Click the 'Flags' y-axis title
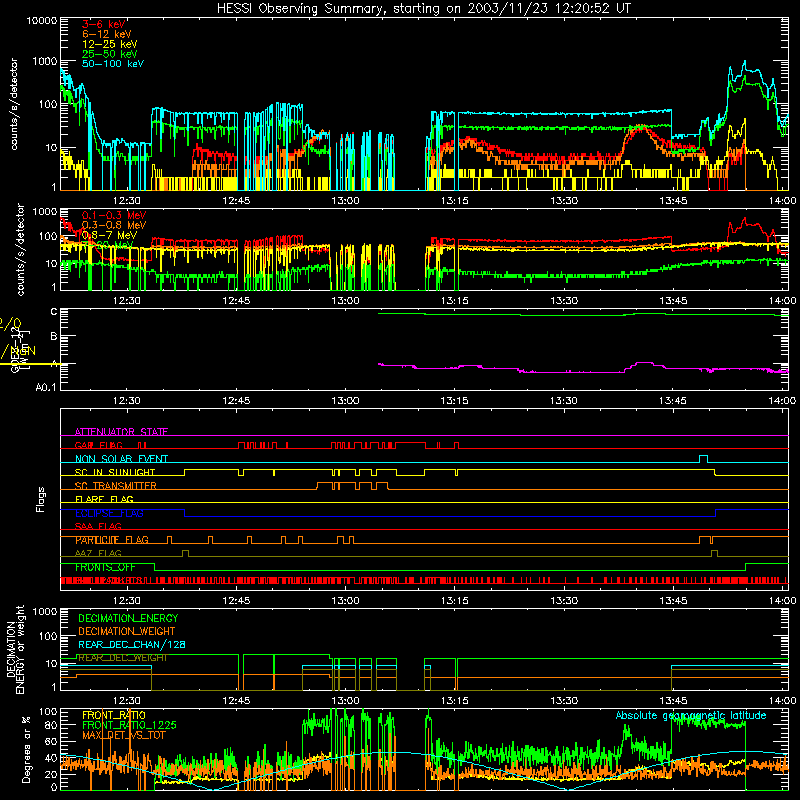 tap(40, 499)
